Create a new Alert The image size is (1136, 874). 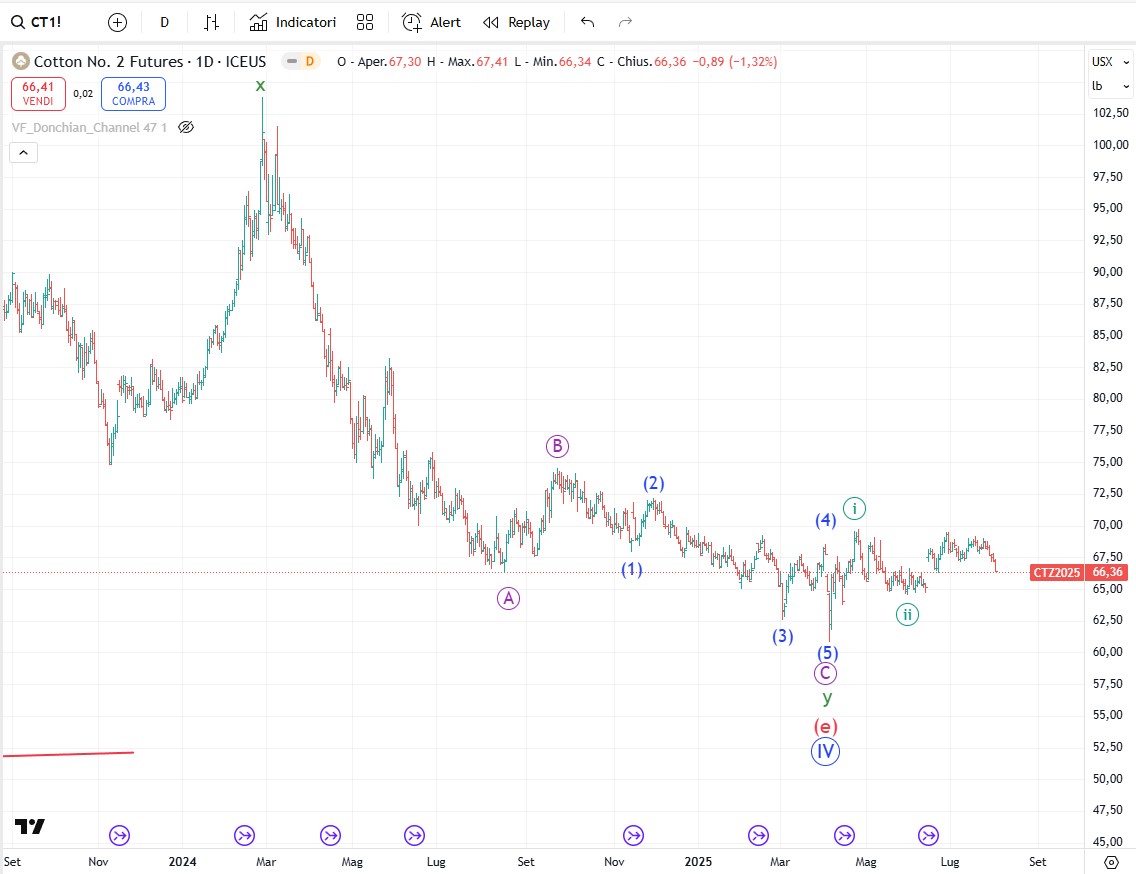click(x=432, y=22)
